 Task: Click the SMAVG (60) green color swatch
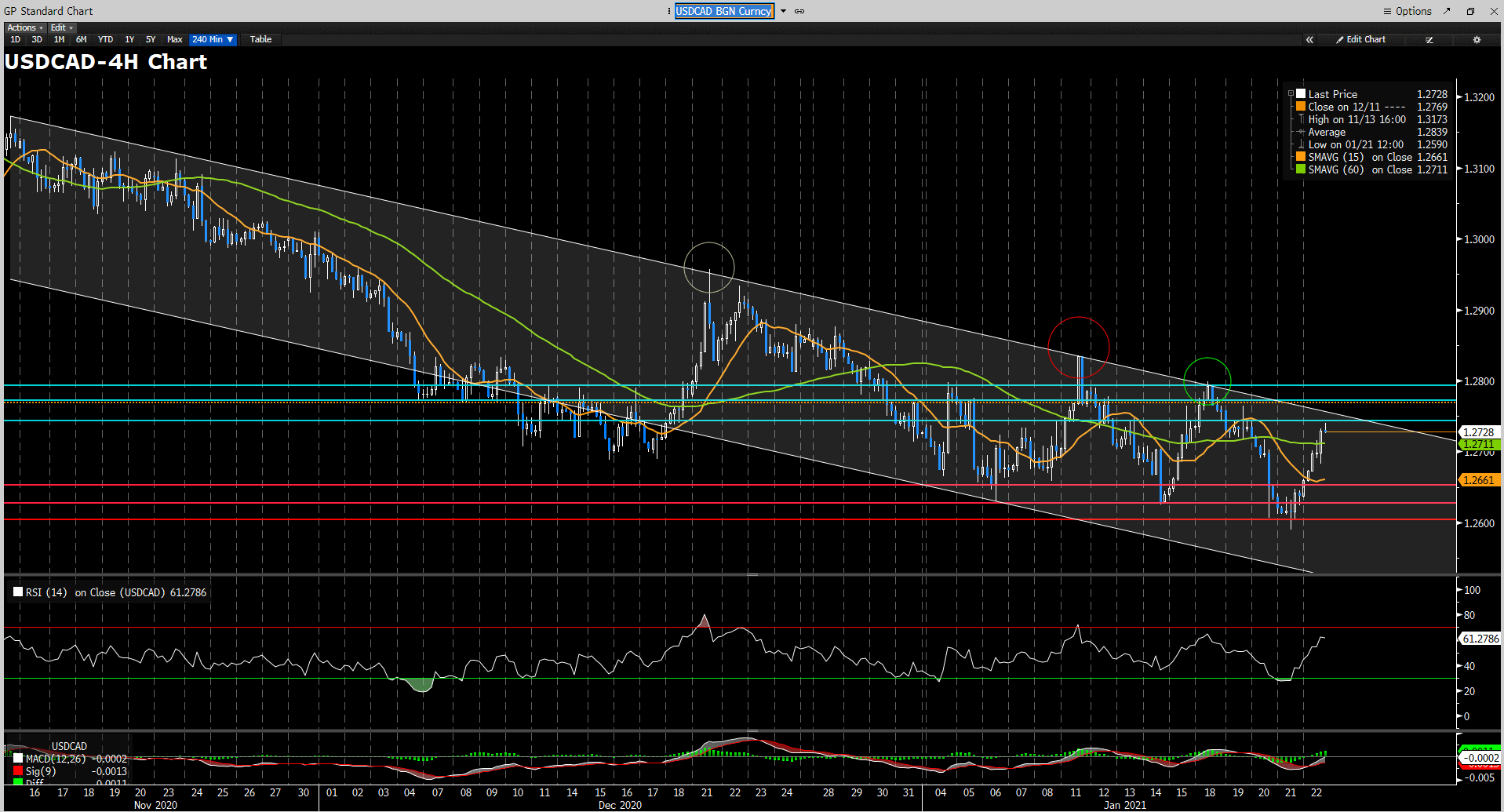[1301, 169]
